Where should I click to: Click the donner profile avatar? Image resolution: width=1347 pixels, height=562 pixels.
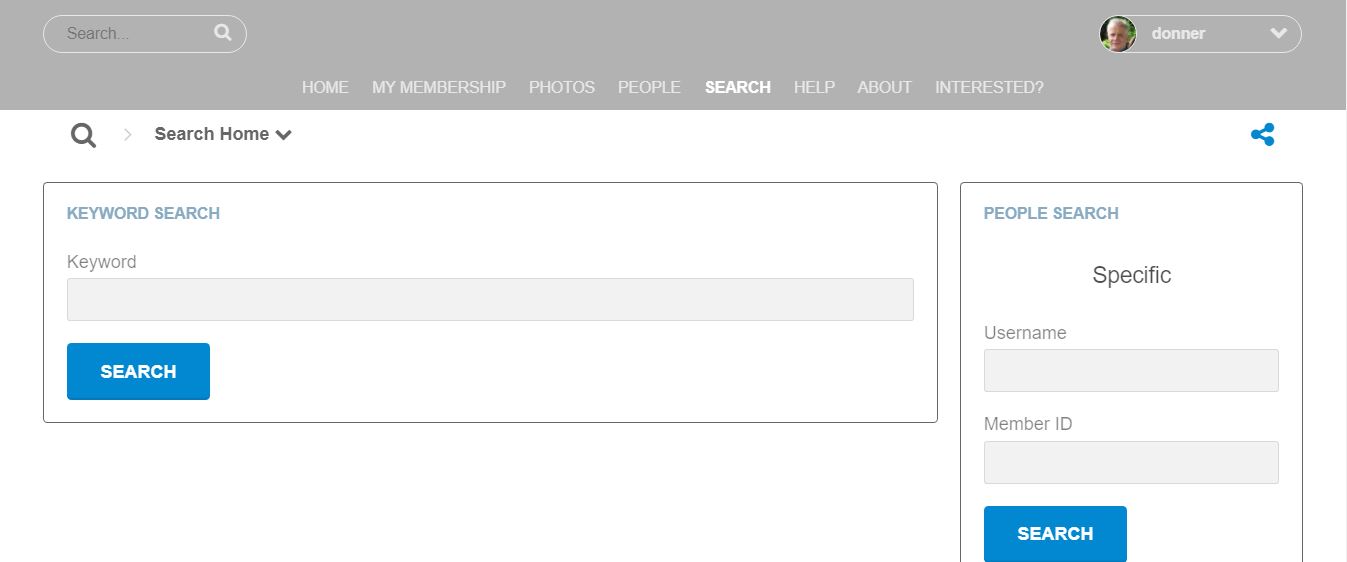[1118, 34]
